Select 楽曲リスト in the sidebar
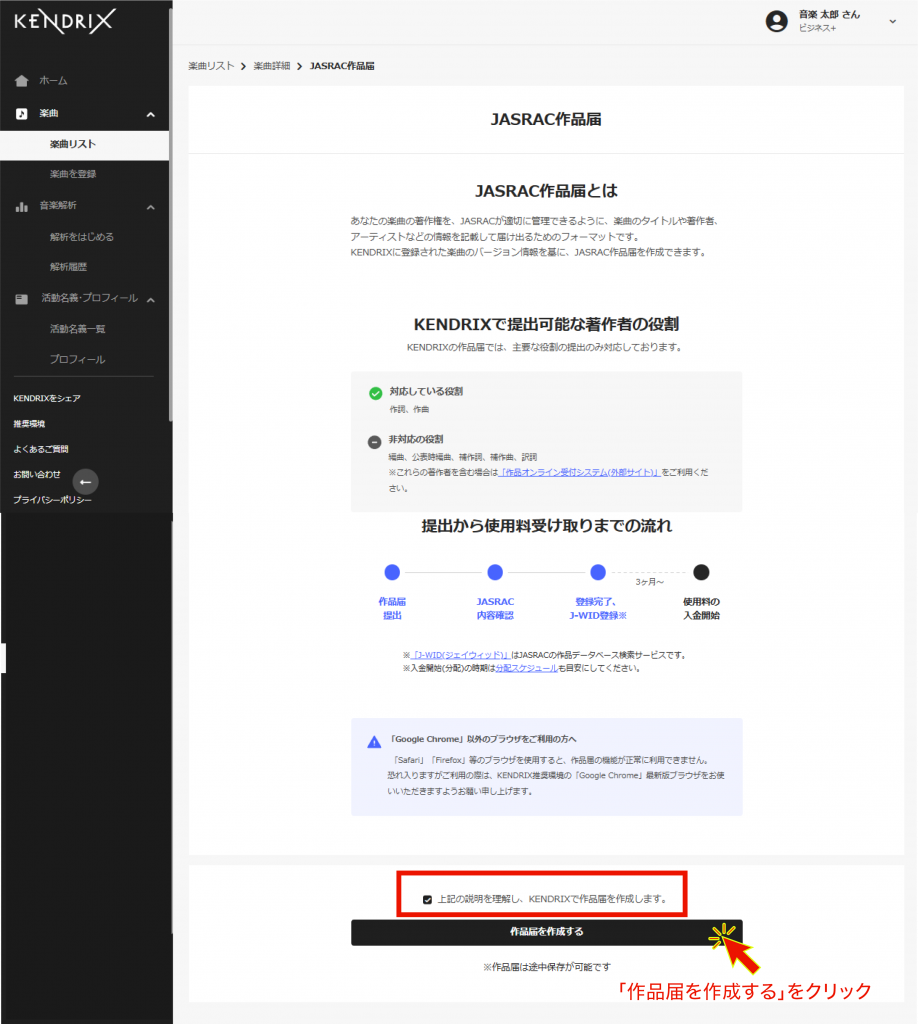This screenshot has height=1024, width=918. pyautogui.click(x=73, y=145)
